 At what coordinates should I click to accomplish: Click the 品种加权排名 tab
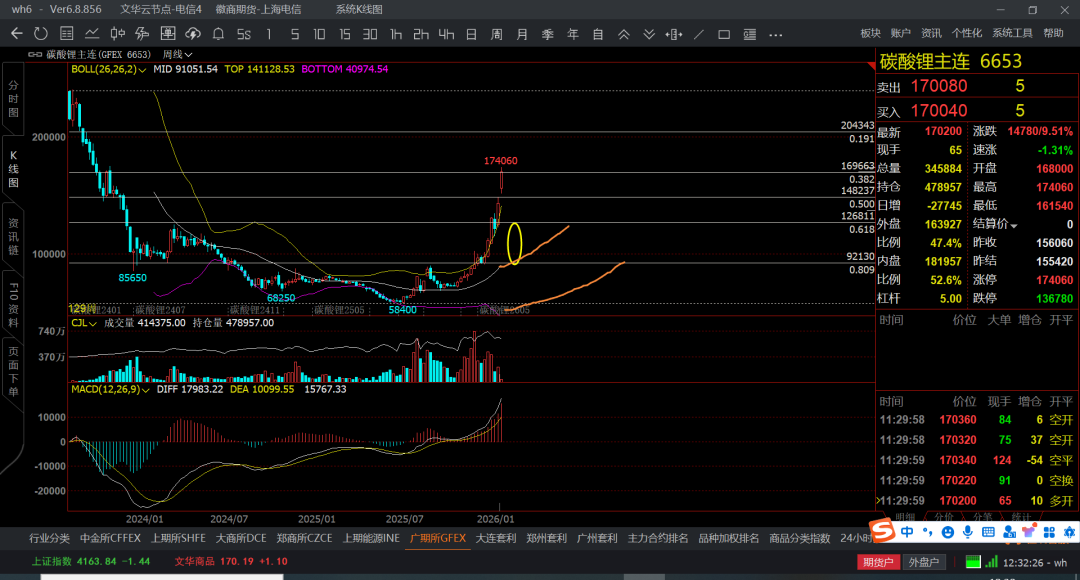tap(729, 538)
